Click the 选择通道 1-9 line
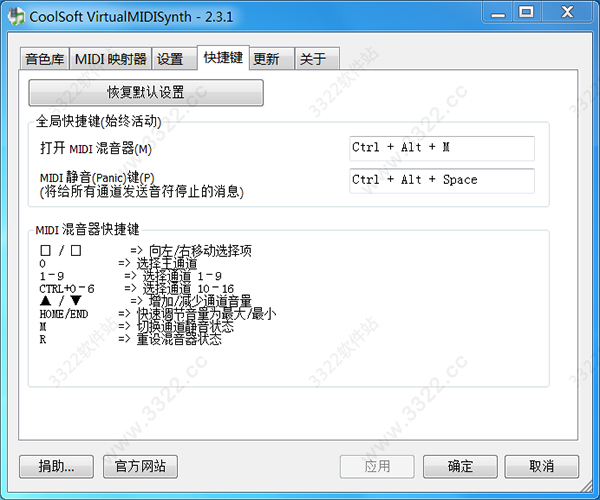Screen dimensions: 600x500 click(x=130, y=276)
